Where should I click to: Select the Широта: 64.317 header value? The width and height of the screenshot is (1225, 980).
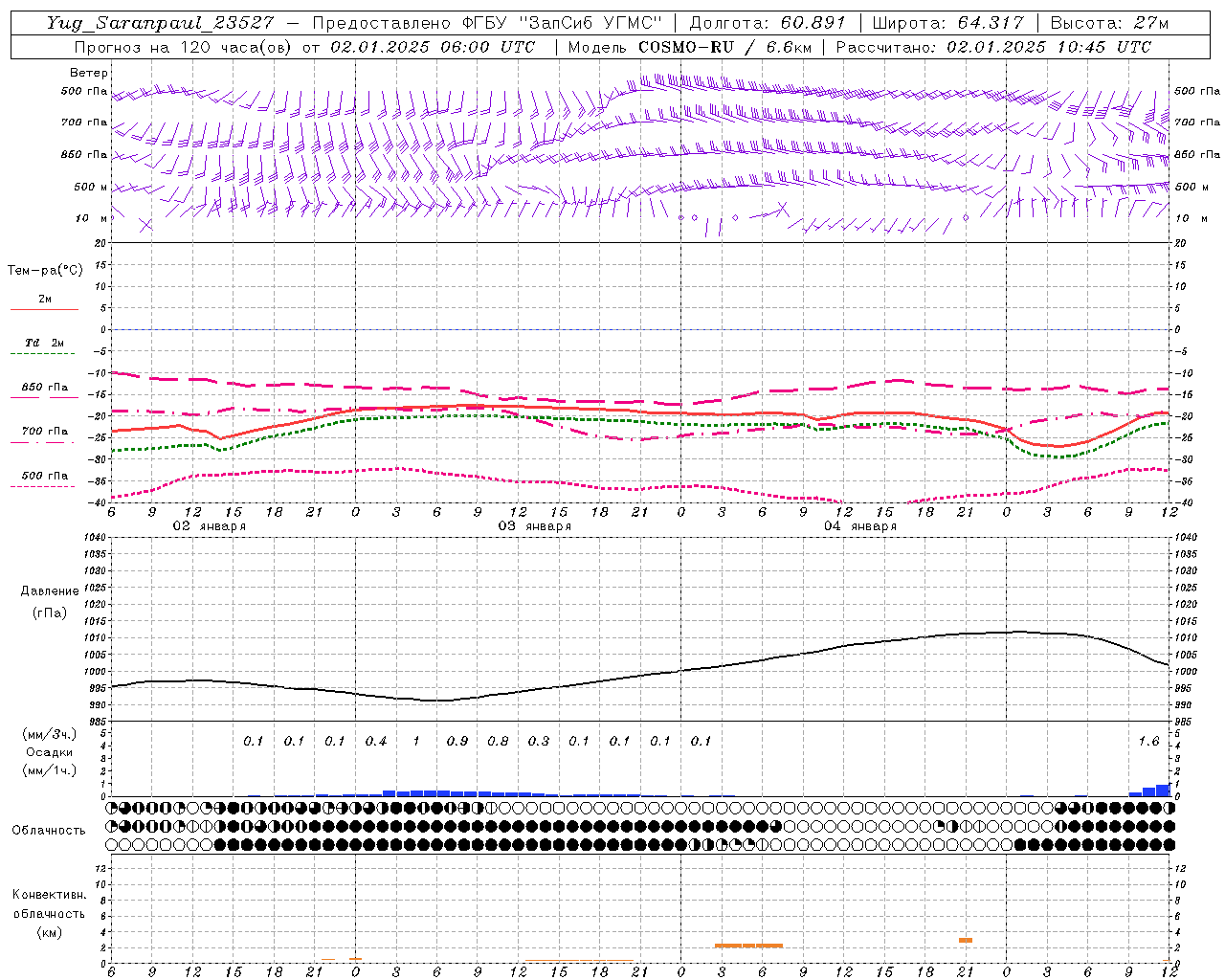[x=947, y=23]
